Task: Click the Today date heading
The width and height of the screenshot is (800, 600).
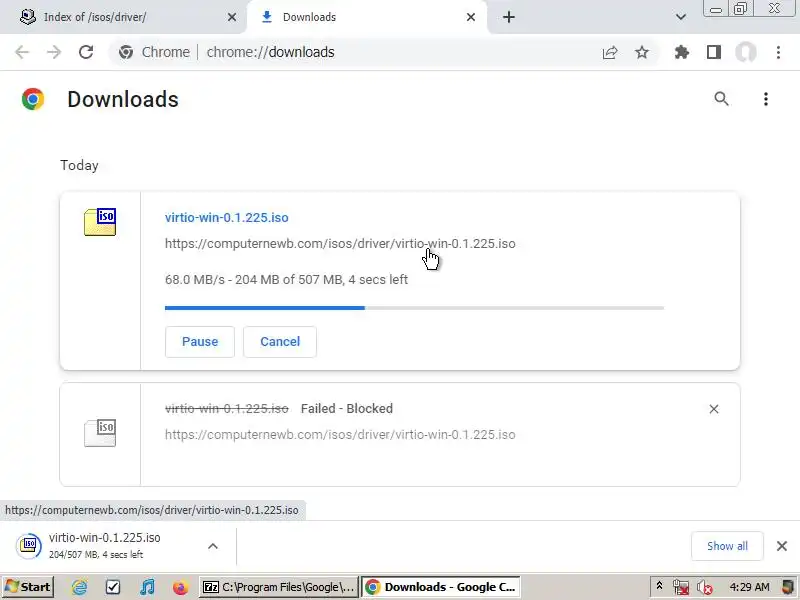Action: click(x=79, y=165)
